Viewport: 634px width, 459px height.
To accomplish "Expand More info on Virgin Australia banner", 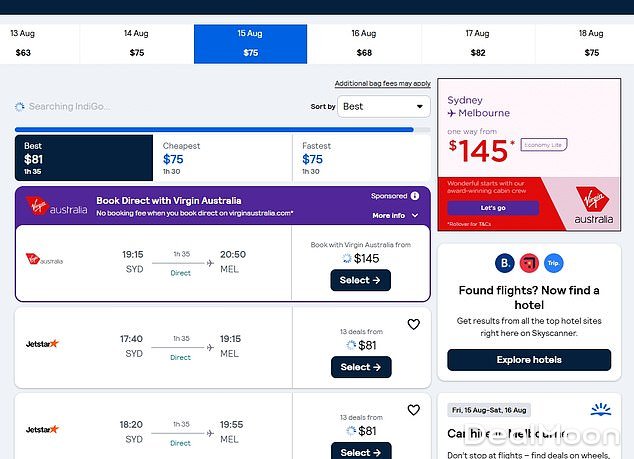I will point(393,215).
